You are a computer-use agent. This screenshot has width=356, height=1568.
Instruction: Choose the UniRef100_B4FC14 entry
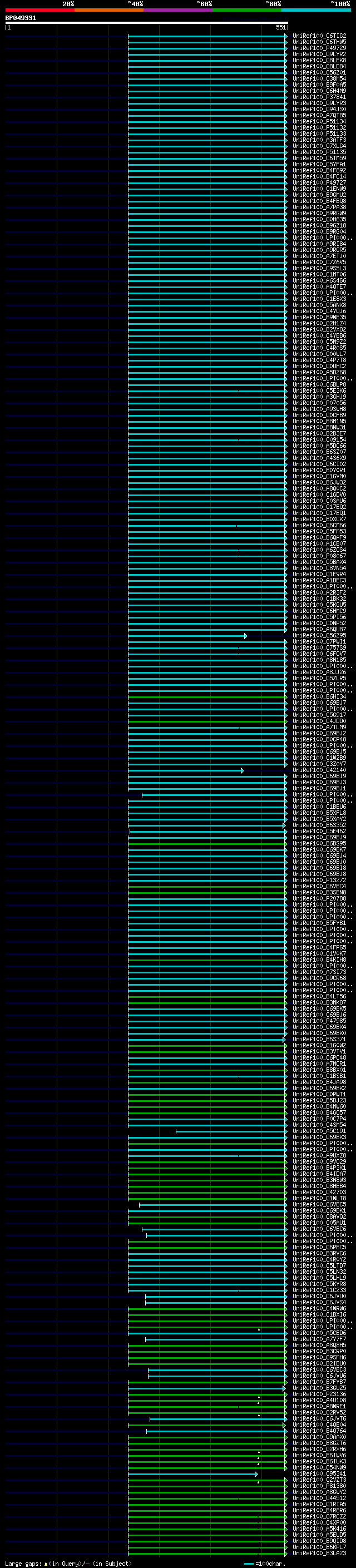coord(319,176)
